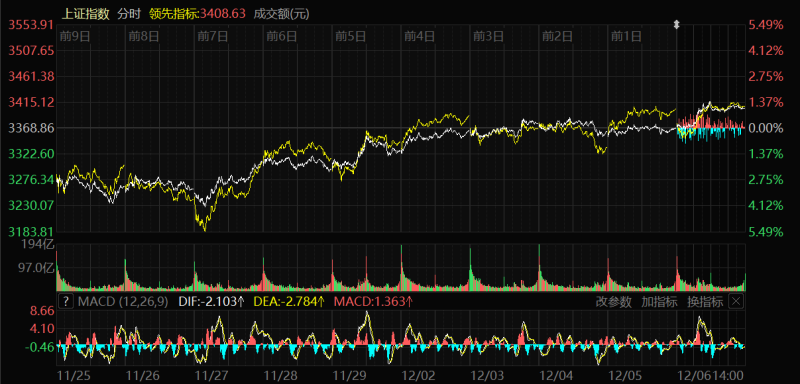Open 改参数 to change MACD parameters

point(614,302)
